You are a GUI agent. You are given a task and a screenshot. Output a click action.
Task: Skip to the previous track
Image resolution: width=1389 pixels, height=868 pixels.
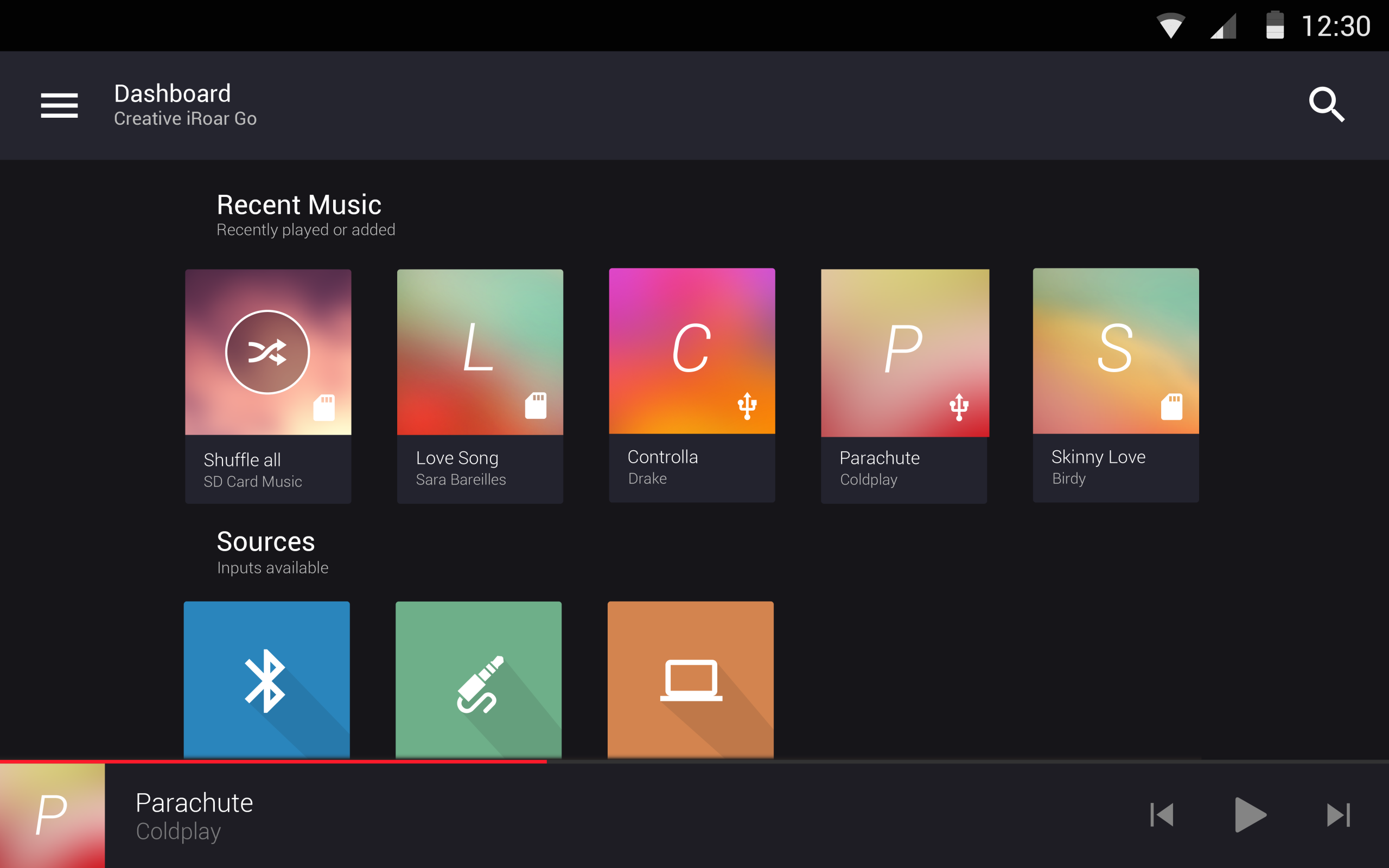[1162, 815]
